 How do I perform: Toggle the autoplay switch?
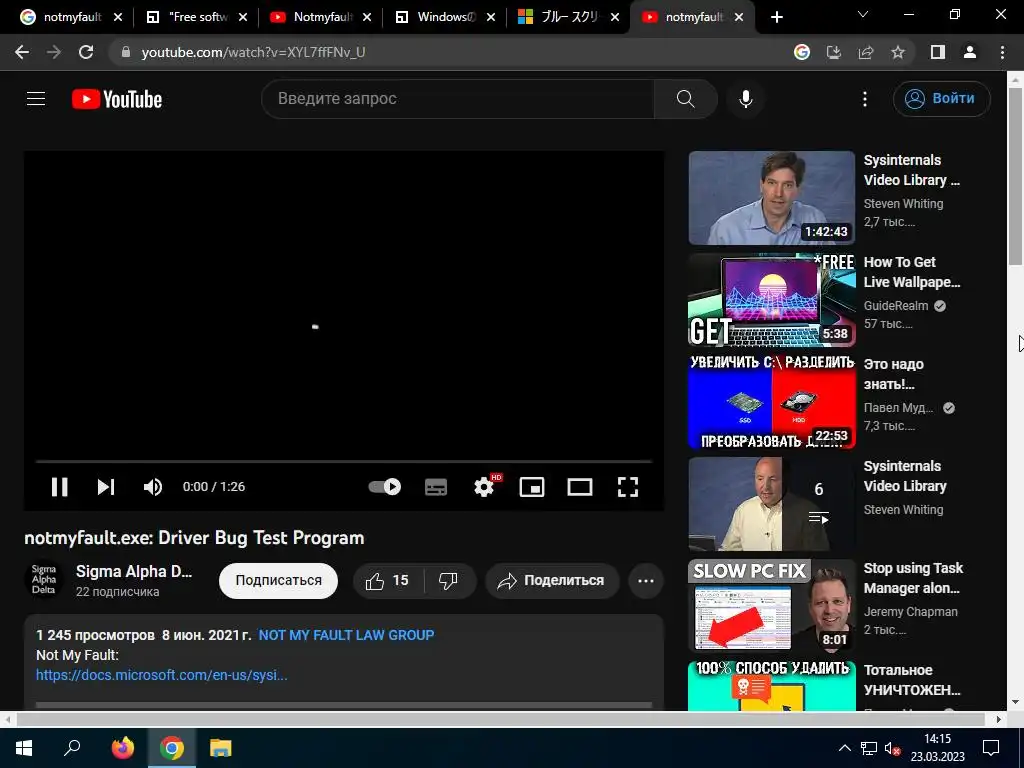tap(385, 487)
